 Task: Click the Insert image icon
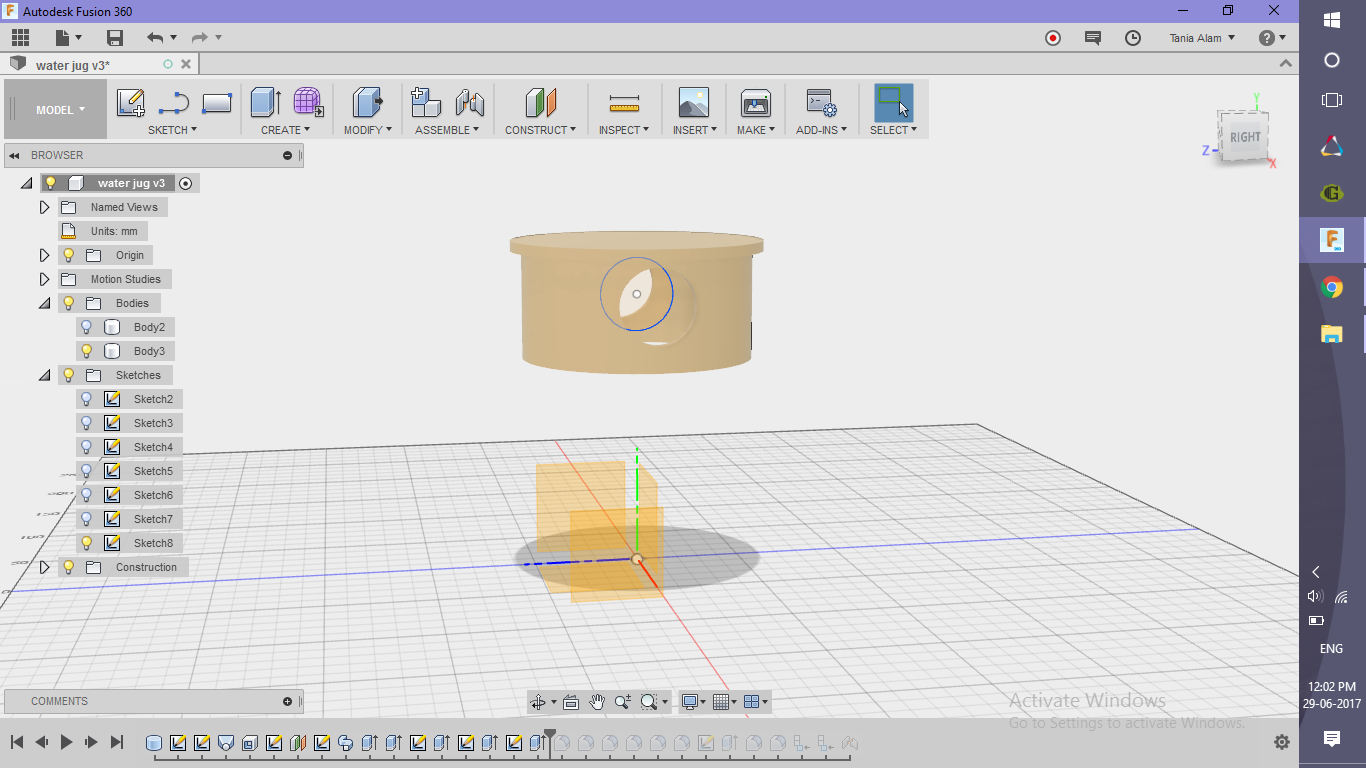(x=693, y=102)
